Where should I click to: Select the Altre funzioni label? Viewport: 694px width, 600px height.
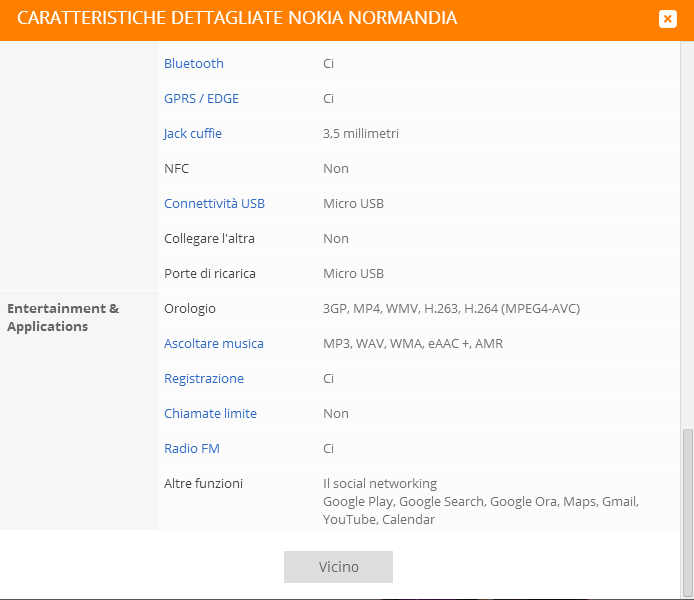coord(203,483)
